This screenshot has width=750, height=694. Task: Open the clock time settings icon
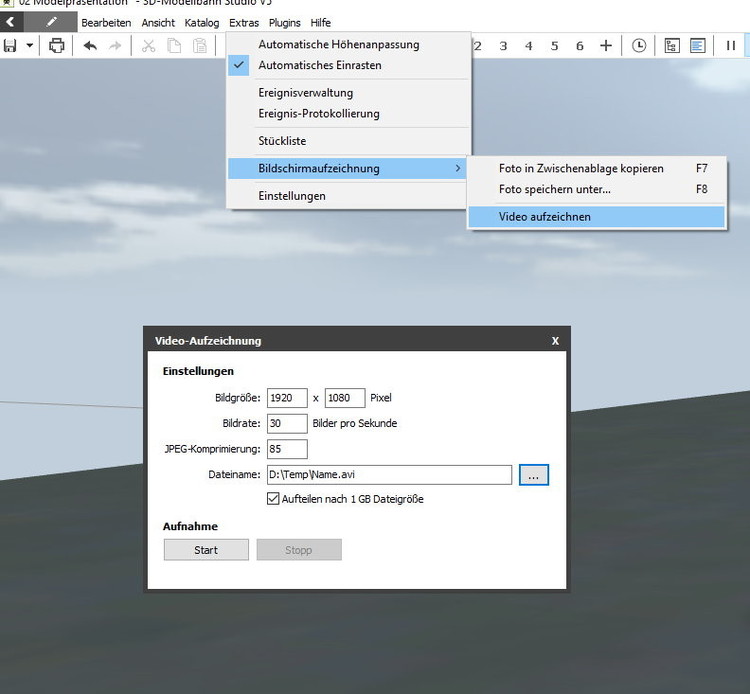639,46
